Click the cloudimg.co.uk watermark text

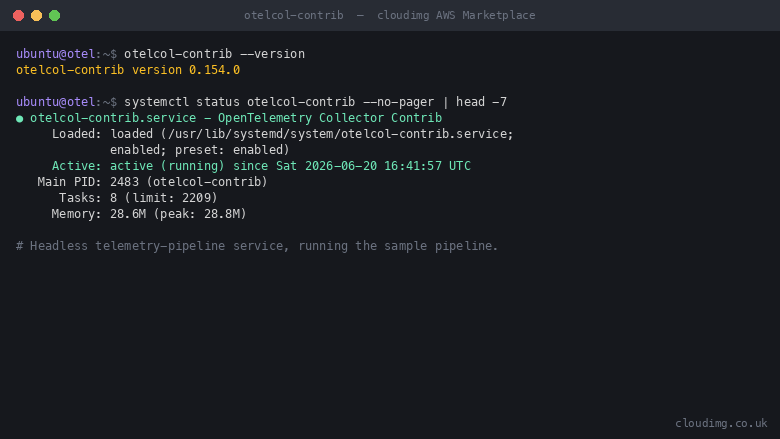(x=721, y=423)
